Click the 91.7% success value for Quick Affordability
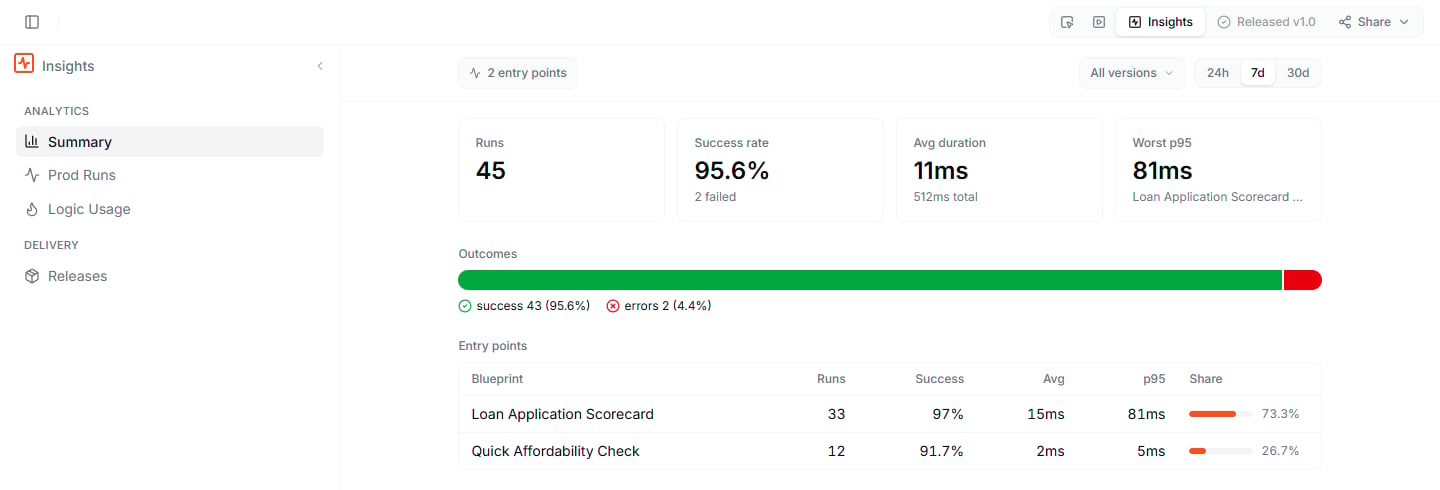Image resolution: width=1440 pixels, height=490 pixels. pos(941,451)
